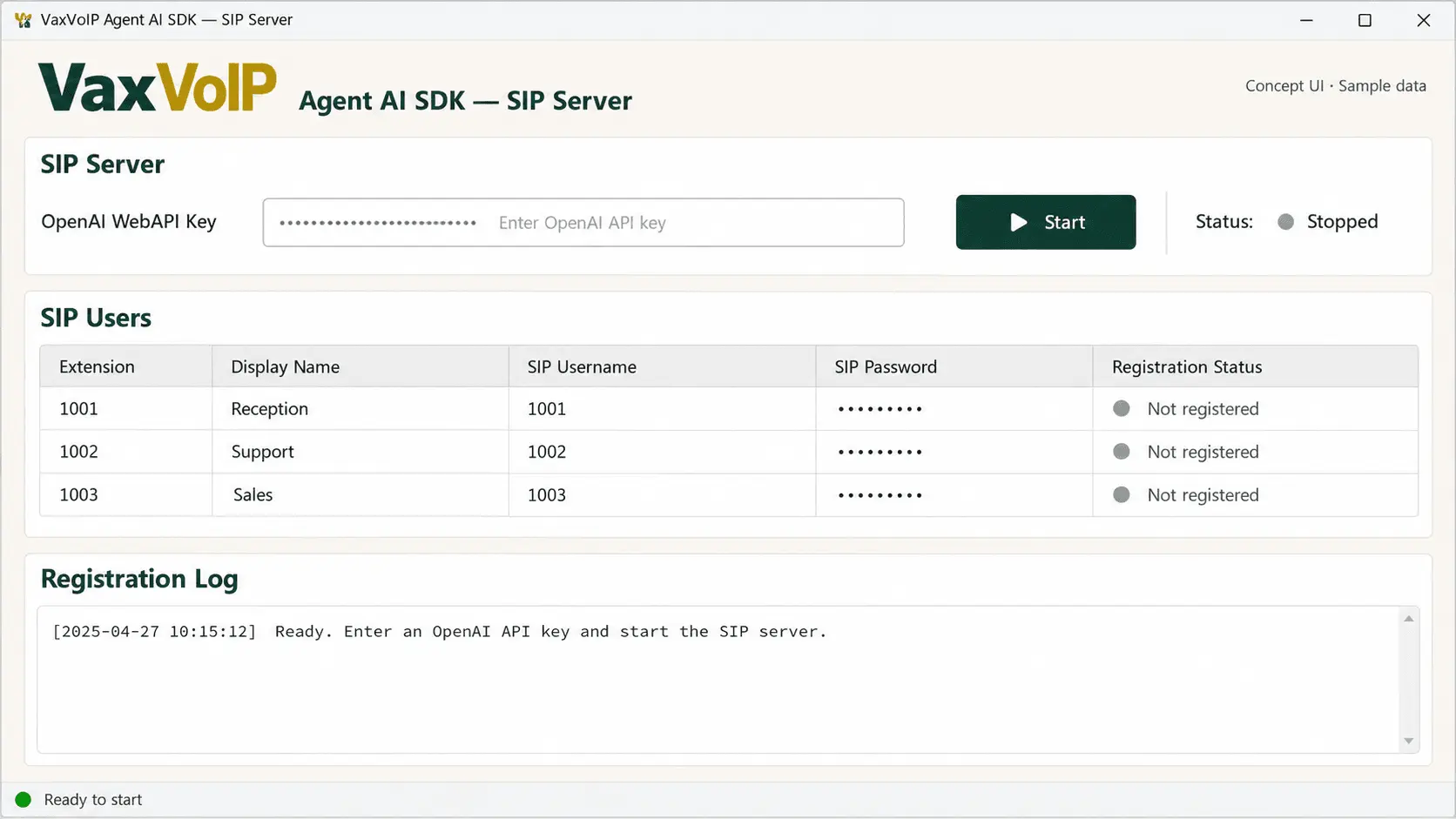Click masked password in Sales row
The image size is (1456, 819).
(x=880, y=495)
